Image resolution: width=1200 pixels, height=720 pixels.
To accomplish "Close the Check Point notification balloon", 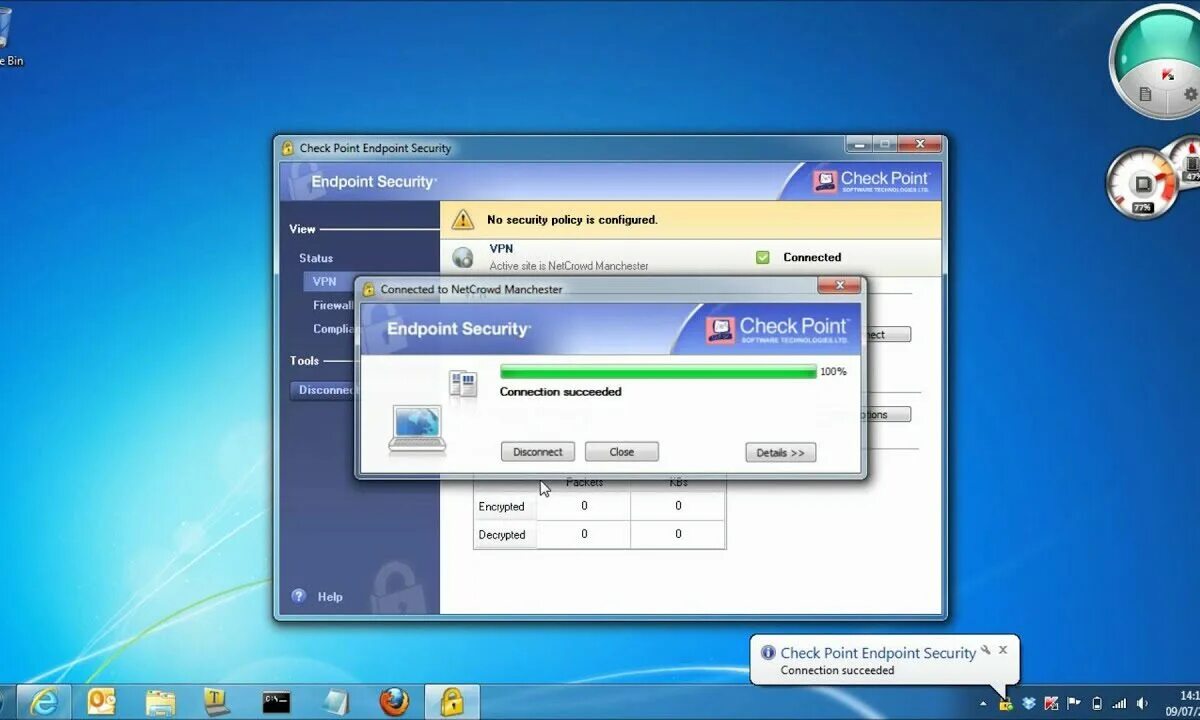I will click(x=1003, y=649).
